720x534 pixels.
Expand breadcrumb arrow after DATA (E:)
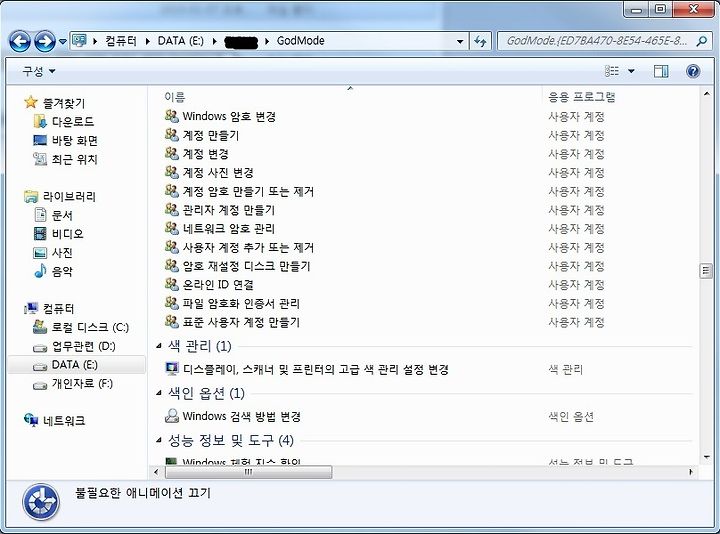pos(214,41)
